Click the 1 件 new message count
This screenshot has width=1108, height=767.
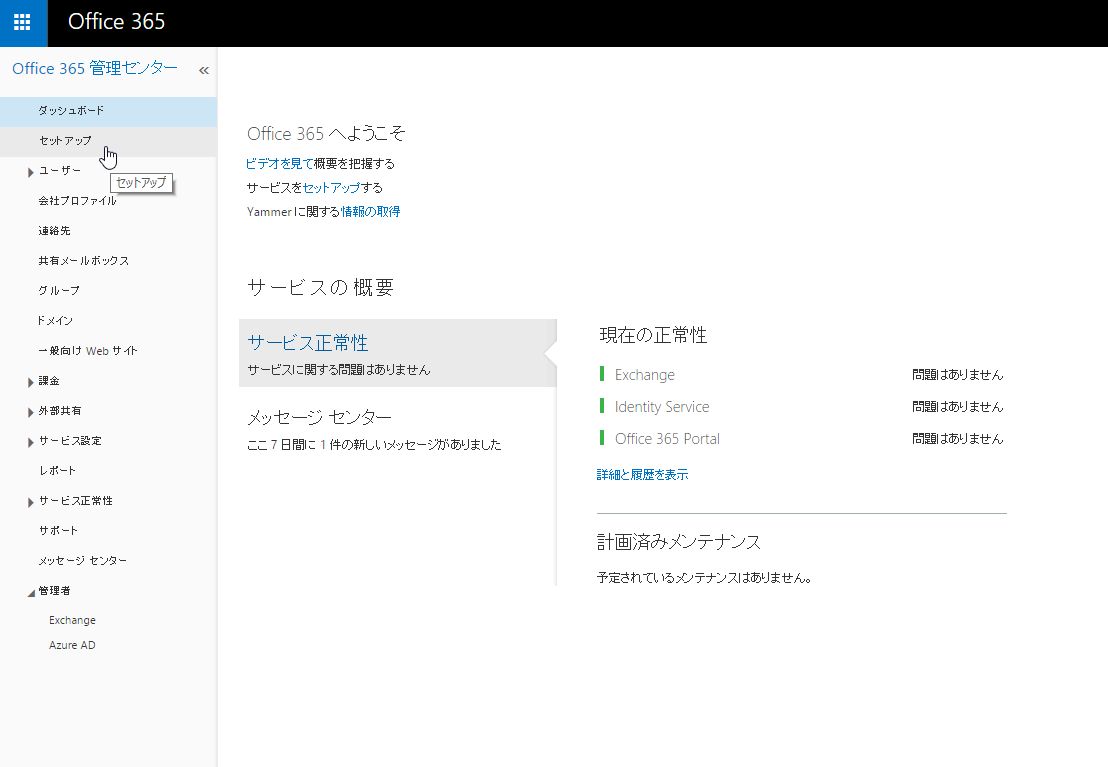(332, 445)
